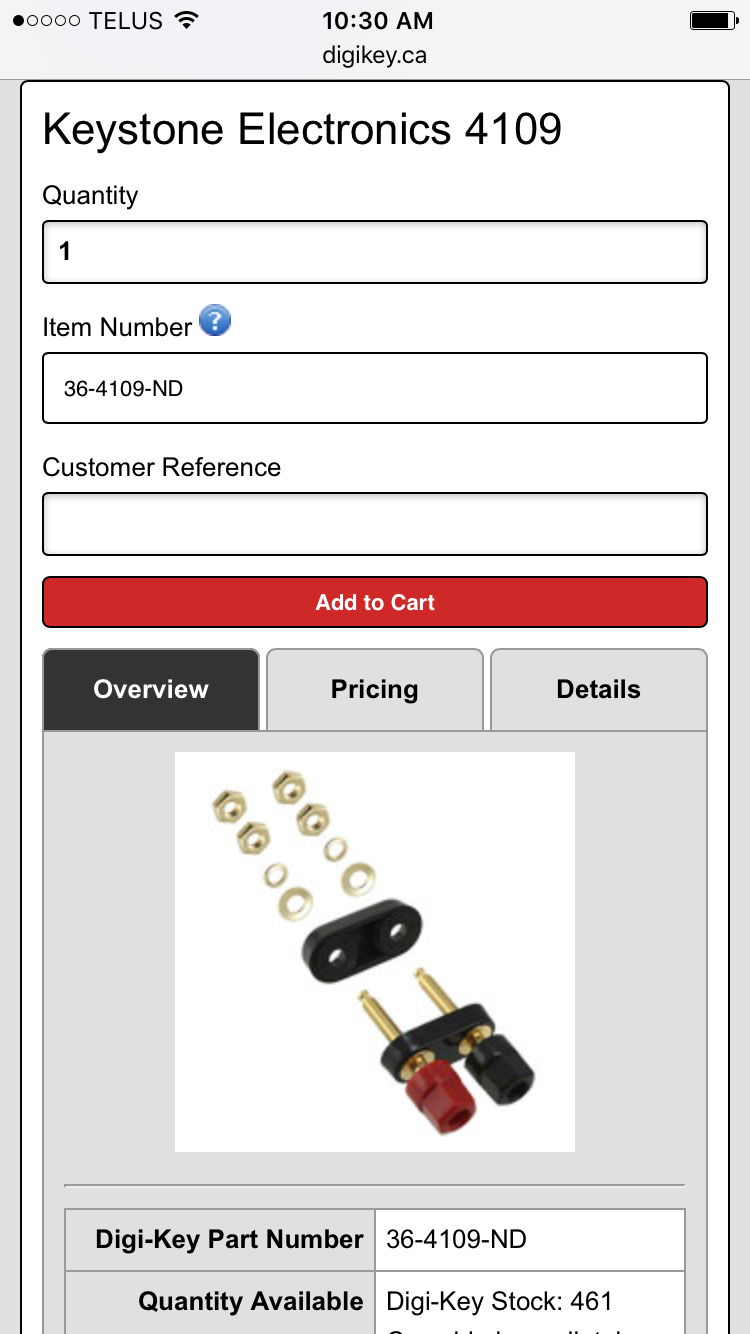The width and height of the screenshot is (750, 1334).
Task: Open the Details tab
Action: (598, 689)
